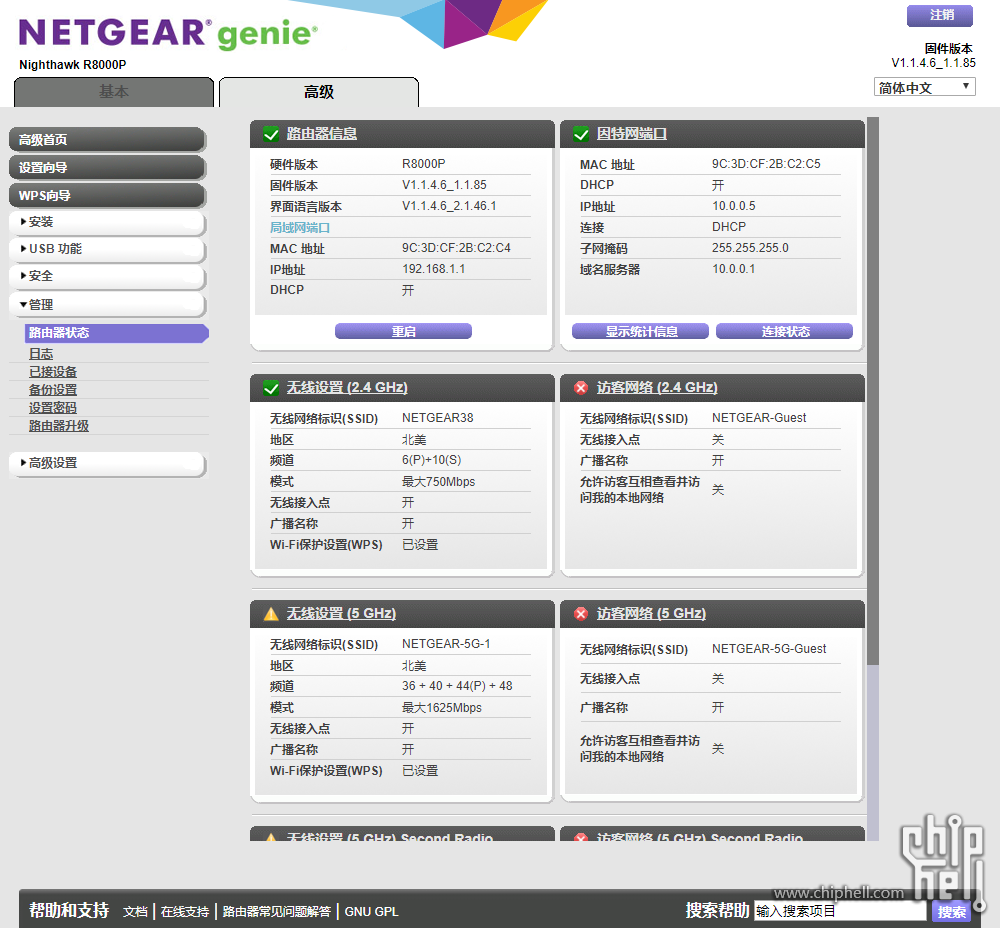The height and width of the screenshot is (928, 1000).
Task: Switch to the 基本 tab
Action: point(114,92)
